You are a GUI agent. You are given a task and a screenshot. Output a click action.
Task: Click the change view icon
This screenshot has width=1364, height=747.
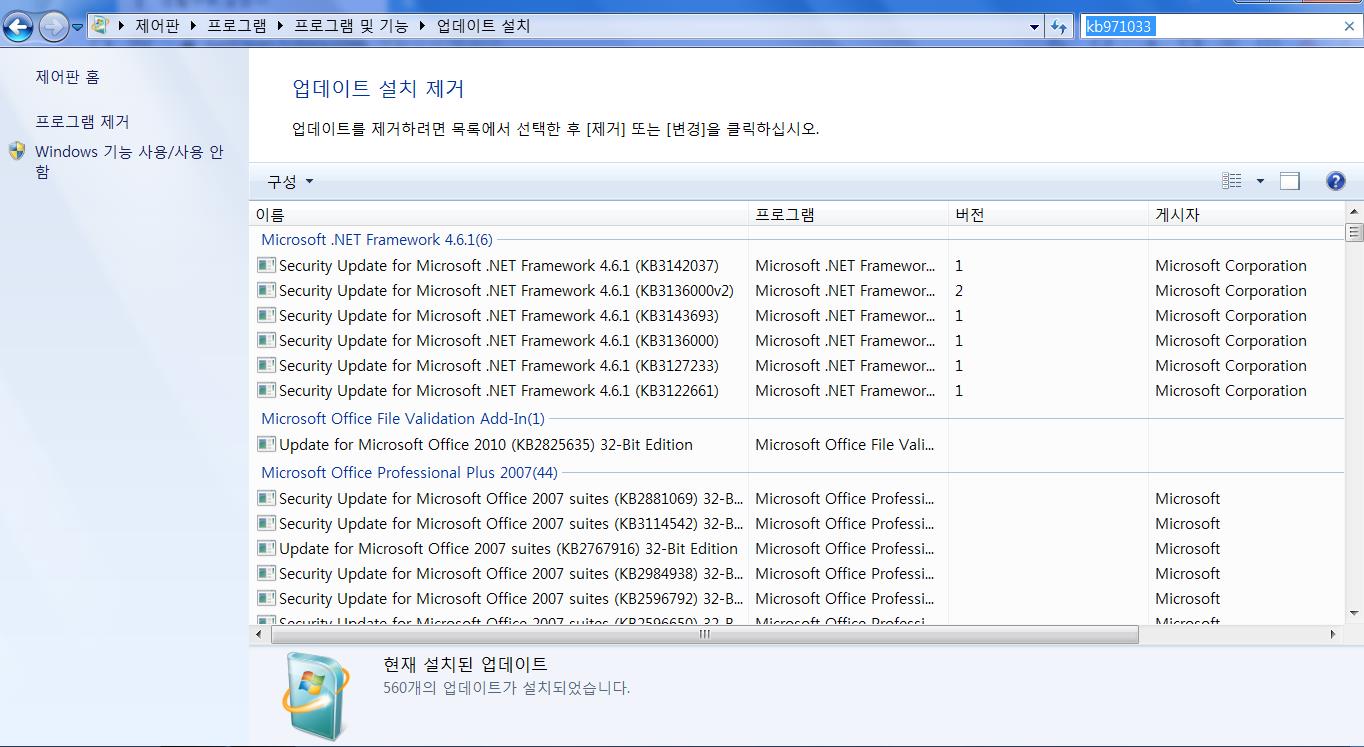(x=1232, y=181)
